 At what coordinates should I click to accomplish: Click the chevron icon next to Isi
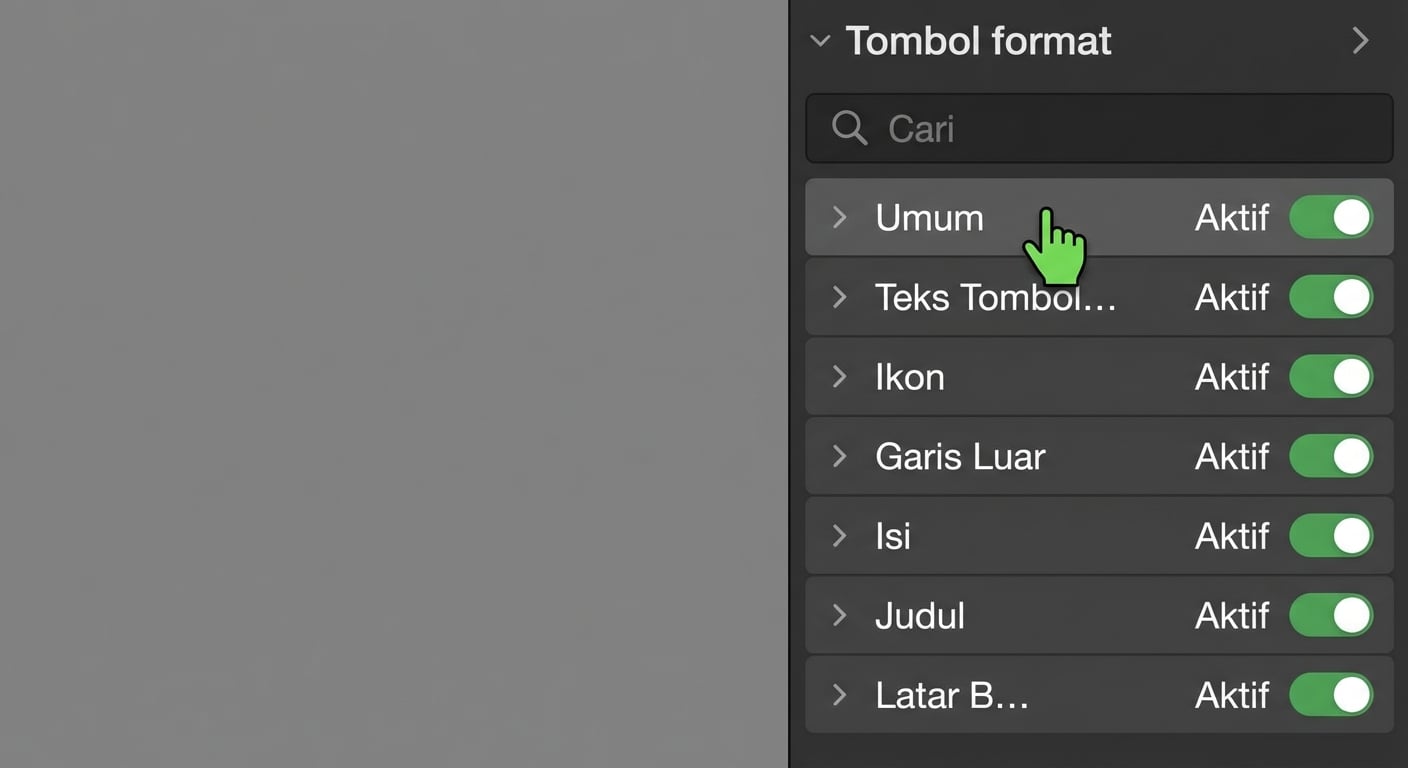click(x=838, y=536)
